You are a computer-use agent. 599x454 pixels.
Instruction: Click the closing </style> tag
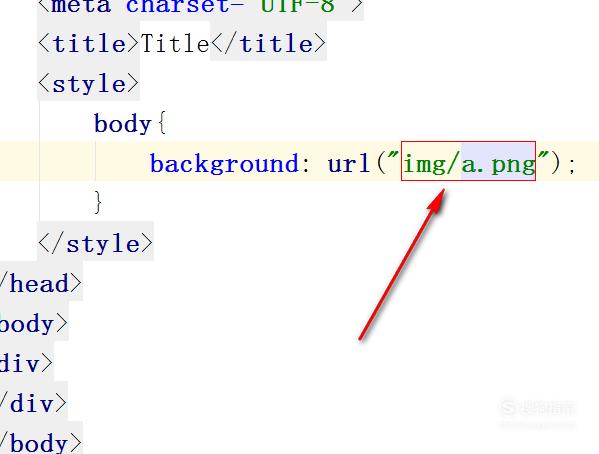pyautogui.click(x=96, y=243)
